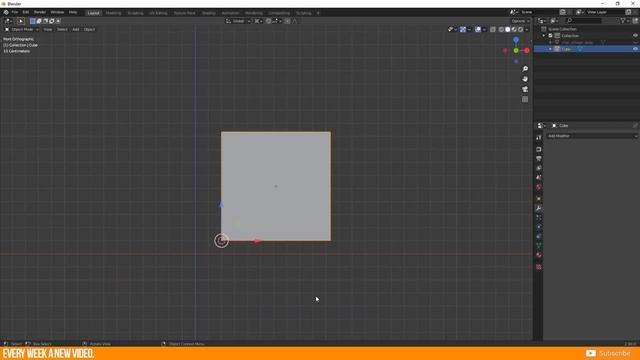Open the editor type selector in viewport
The height and width of the screenshot is (360, 640).
(8, 21)
